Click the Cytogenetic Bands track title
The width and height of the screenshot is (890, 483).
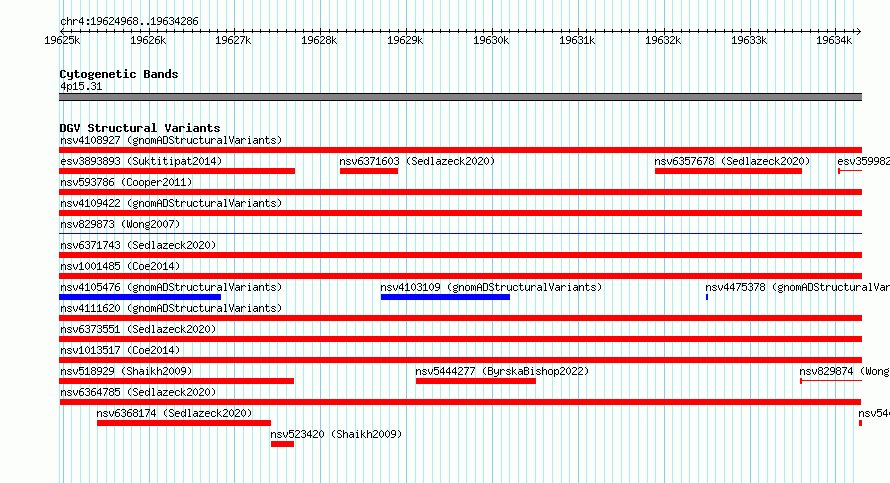coord(119,74)
